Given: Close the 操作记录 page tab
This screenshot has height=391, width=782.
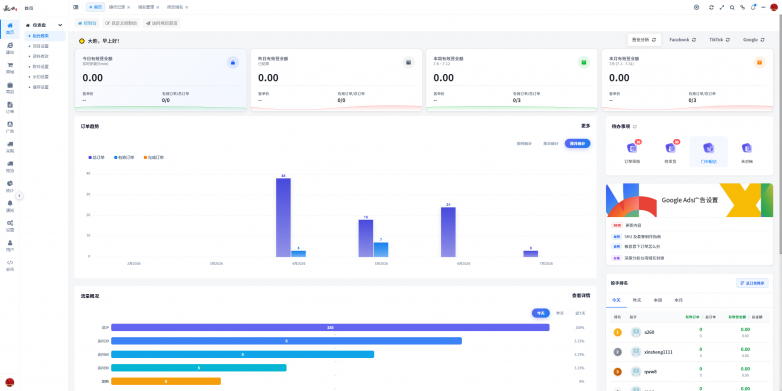Looking at the screenshot, I should pyautogui.click(x=129, y=7).
